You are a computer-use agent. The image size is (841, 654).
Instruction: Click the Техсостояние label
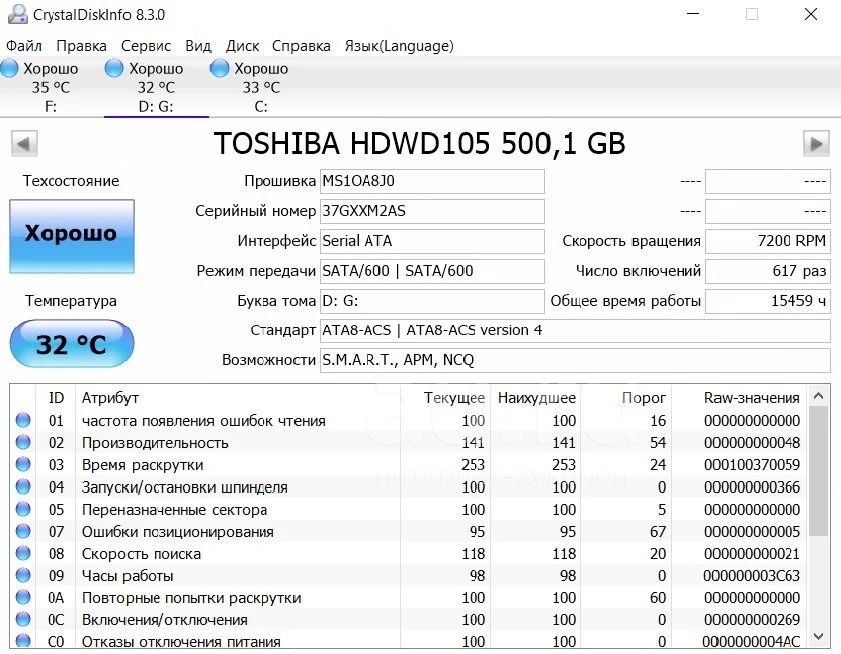tap(71, 181)
